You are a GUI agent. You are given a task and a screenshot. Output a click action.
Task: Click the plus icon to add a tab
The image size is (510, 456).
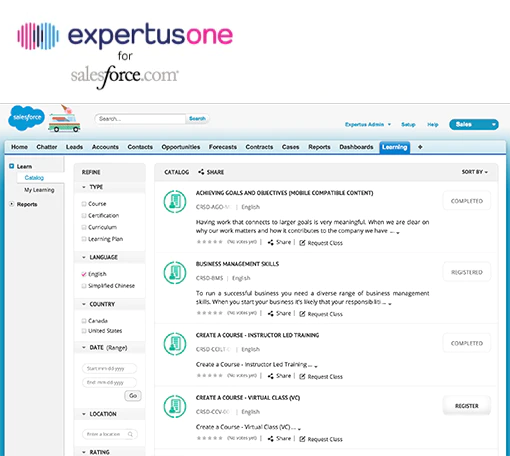tap(420, 147)
